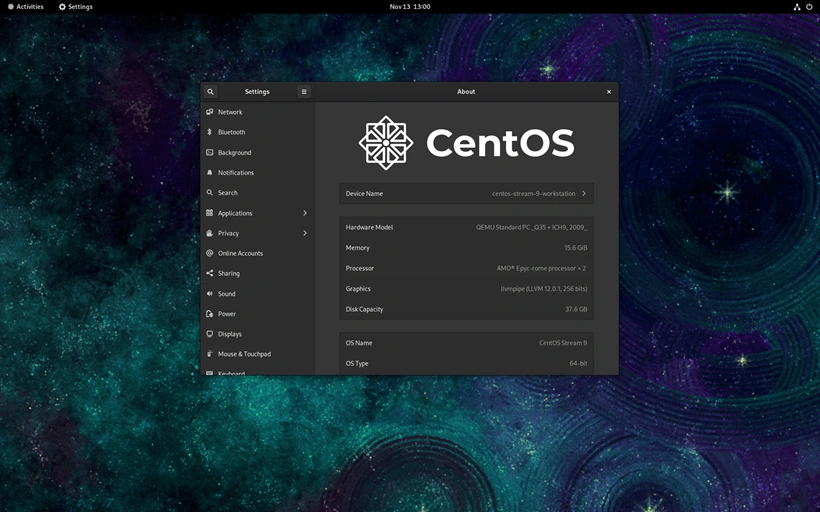Select Sharing in the sidebar
The image size is (820, 512).
(257, 273)
